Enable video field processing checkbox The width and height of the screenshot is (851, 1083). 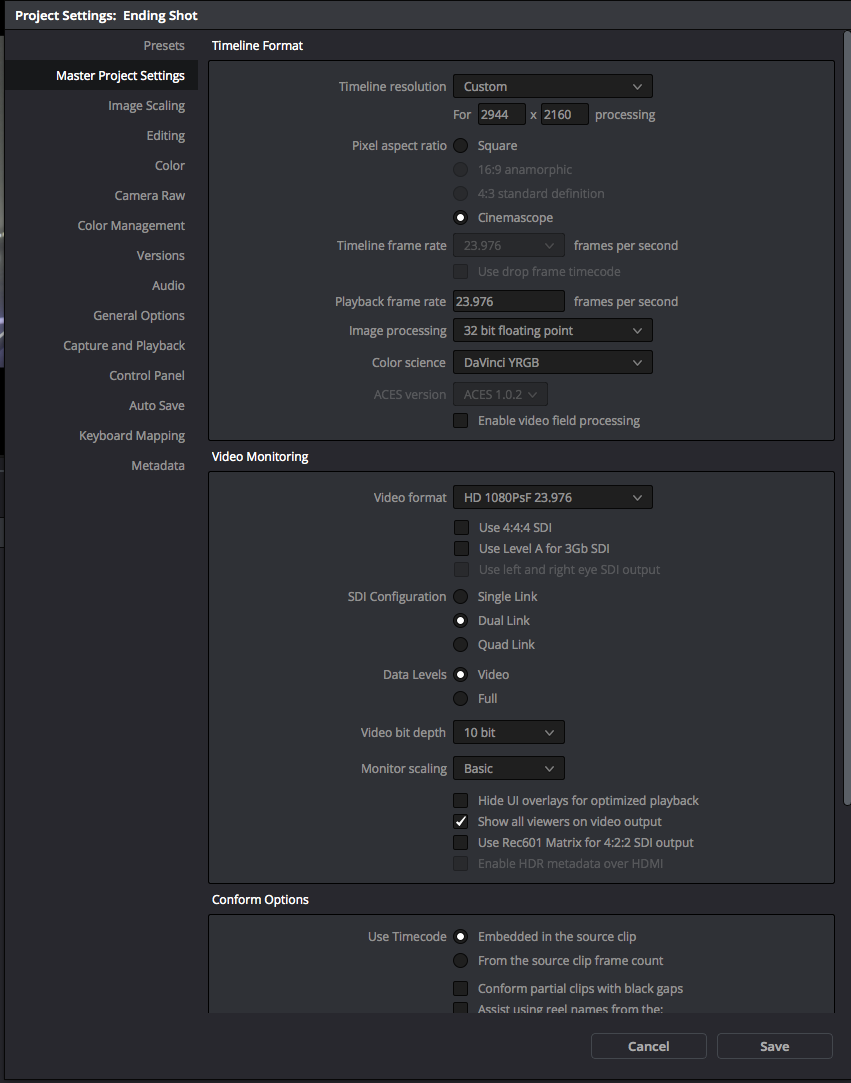tap(461, 421)
